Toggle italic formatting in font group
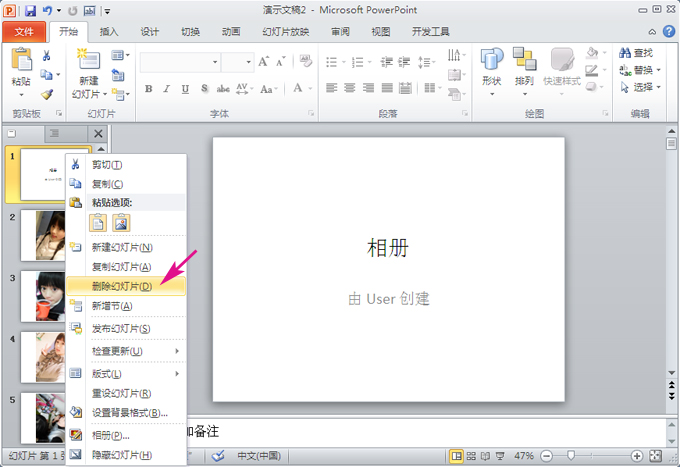This screenshot has width=680, height=467. [x=167, y=88]
